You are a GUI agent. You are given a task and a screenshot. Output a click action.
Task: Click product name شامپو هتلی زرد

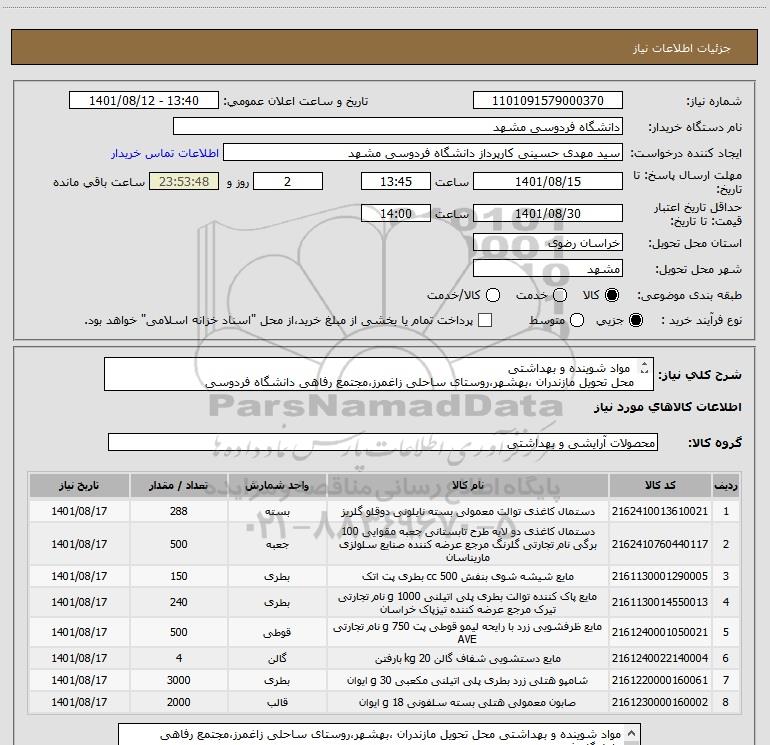468,680
